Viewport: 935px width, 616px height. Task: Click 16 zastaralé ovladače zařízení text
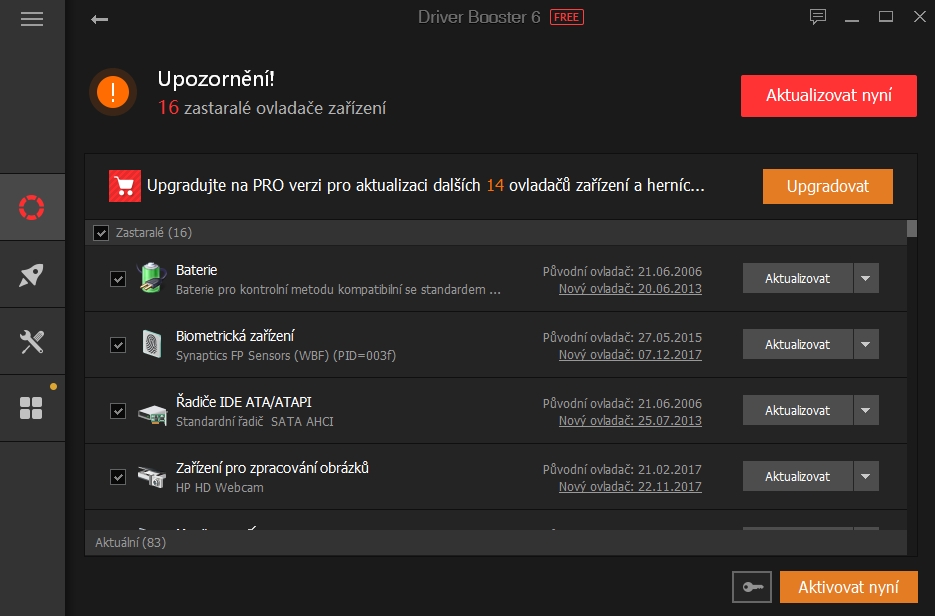point(272,108)
